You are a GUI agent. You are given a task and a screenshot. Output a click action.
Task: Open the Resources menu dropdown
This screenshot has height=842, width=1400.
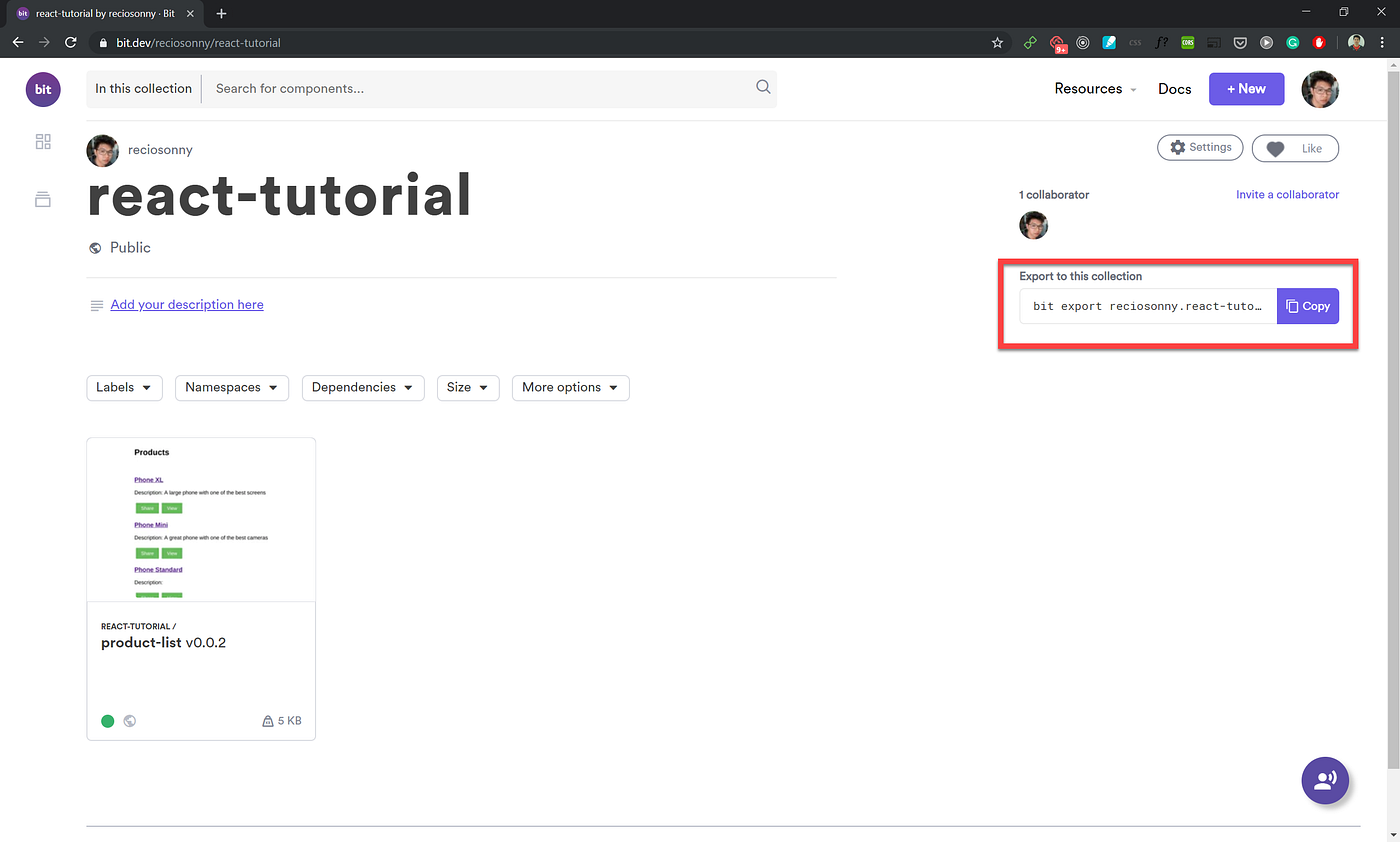[1096, 89]
